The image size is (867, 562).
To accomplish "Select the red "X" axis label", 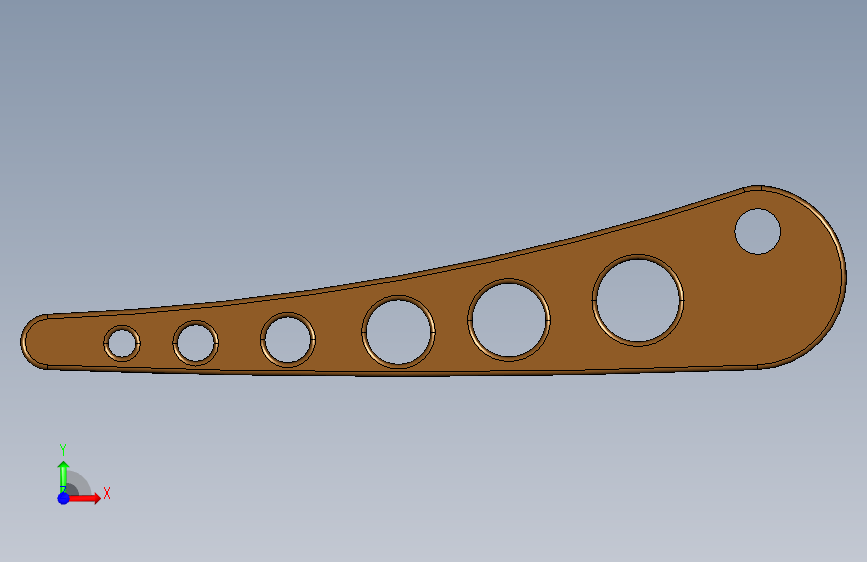I will (107, 493).
